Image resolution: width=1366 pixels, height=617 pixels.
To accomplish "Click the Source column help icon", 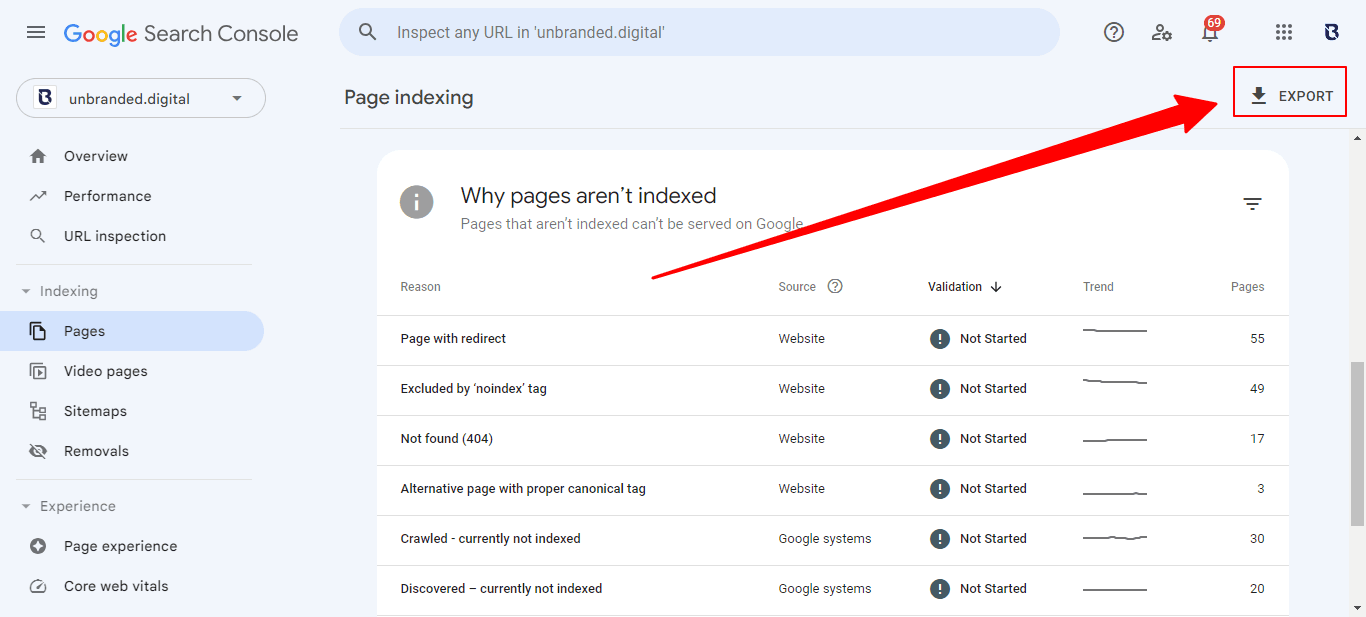I will click(x=835, y=286).
